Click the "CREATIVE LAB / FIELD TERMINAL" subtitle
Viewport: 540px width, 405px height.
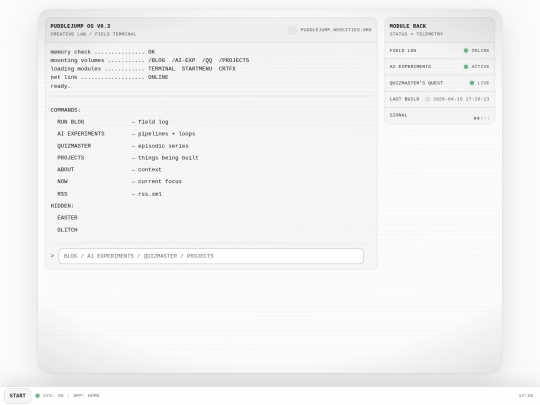click(93, 34)
